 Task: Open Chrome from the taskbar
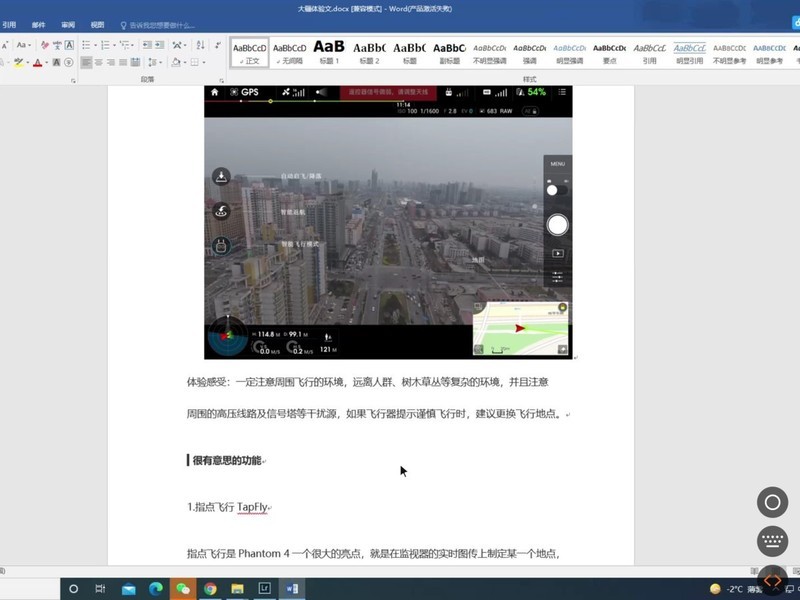coord(209,589)
